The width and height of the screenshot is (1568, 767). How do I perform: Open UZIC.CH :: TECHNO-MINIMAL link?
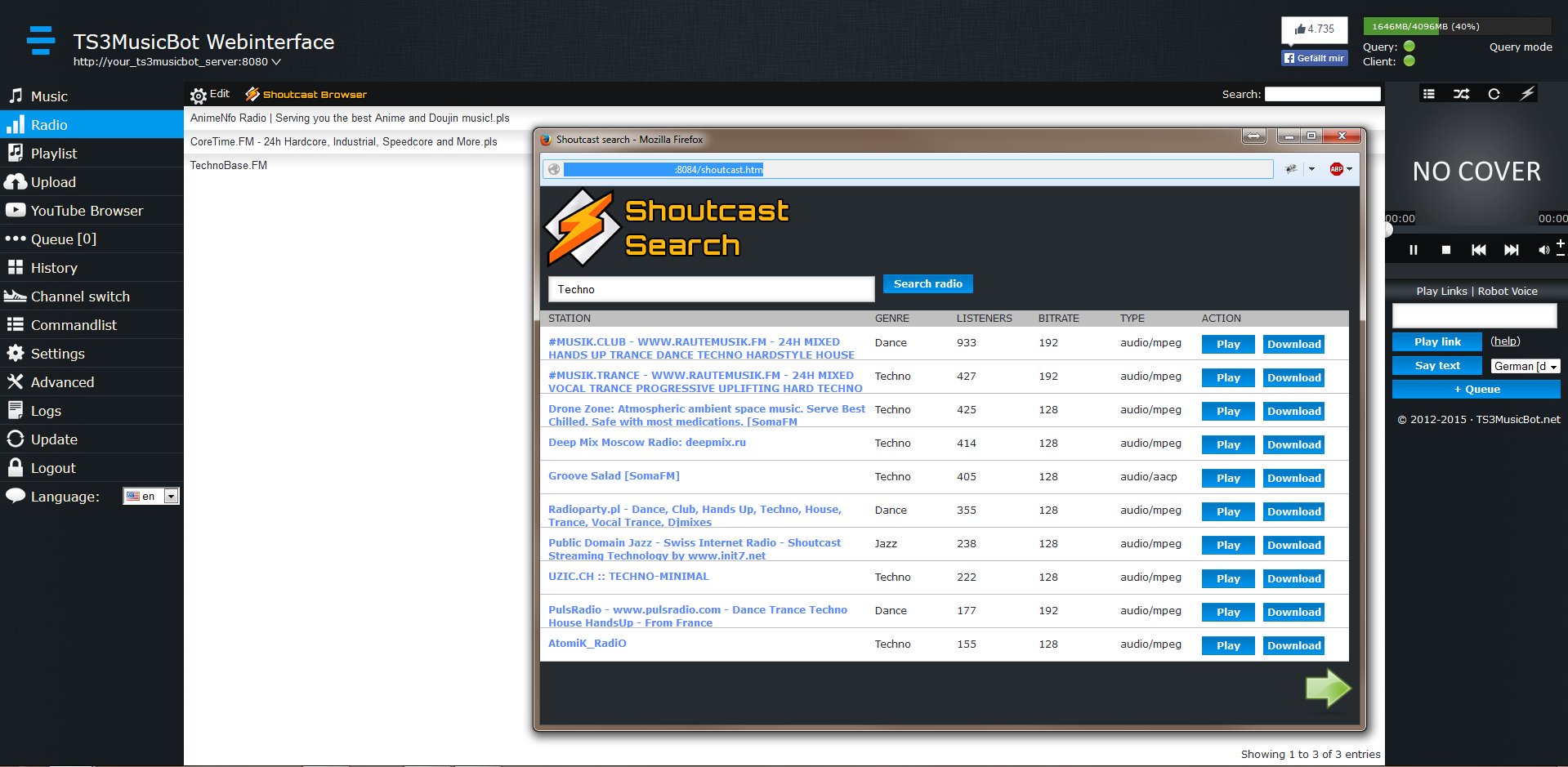(x=628, y=576)
